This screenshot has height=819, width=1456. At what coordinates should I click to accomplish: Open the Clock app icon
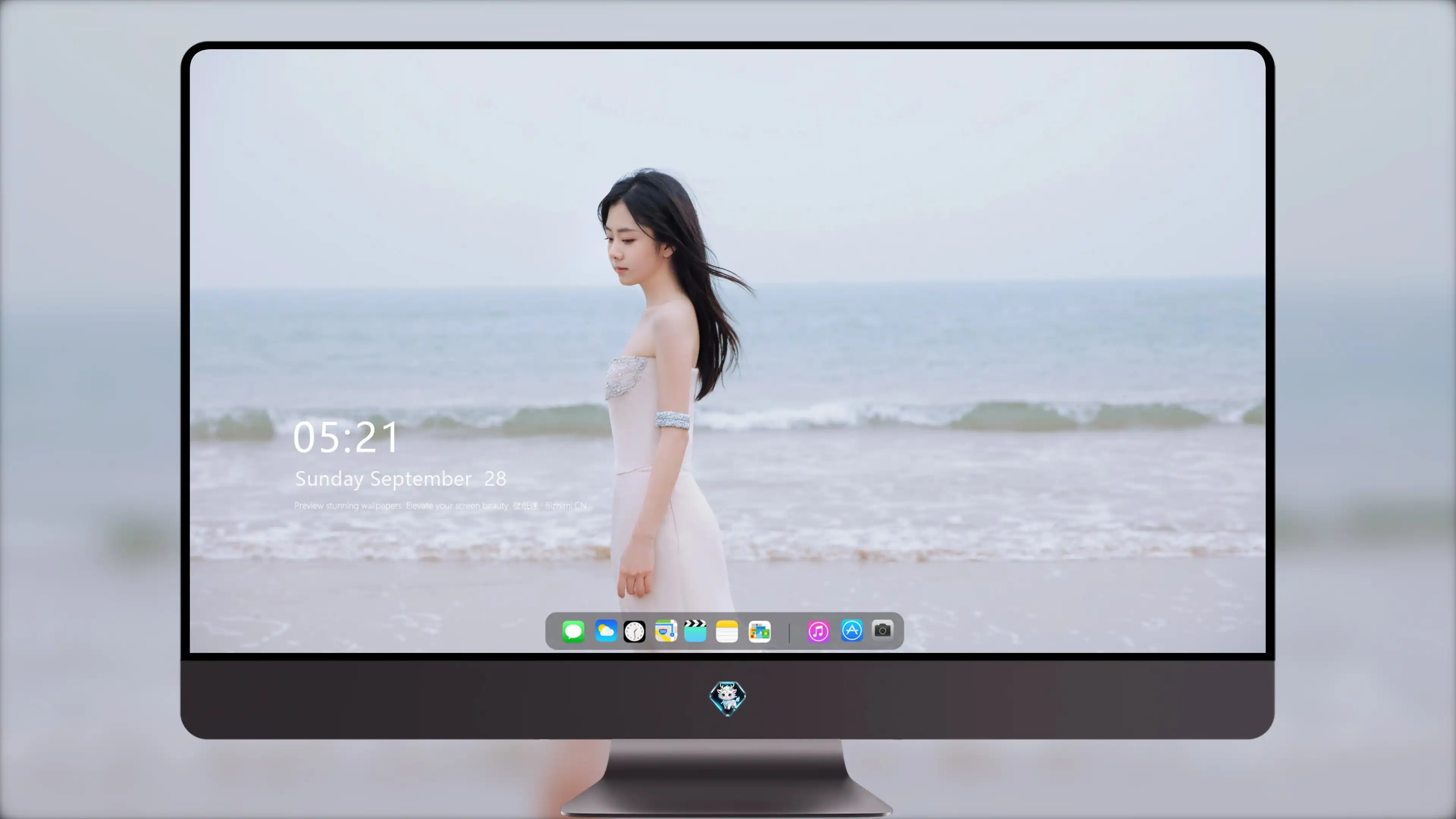634,631
